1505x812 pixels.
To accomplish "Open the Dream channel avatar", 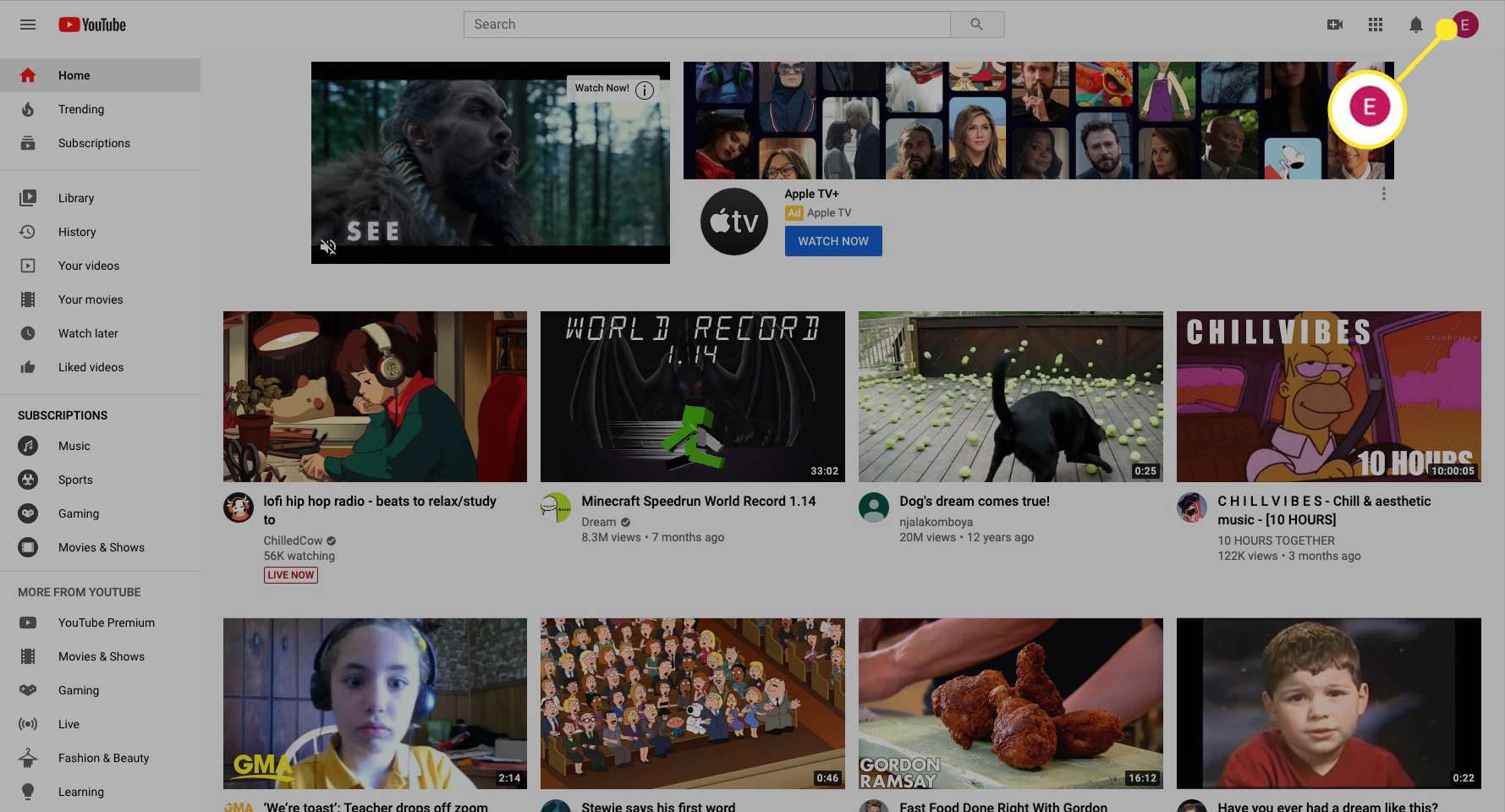I will [x=556, y=507].
